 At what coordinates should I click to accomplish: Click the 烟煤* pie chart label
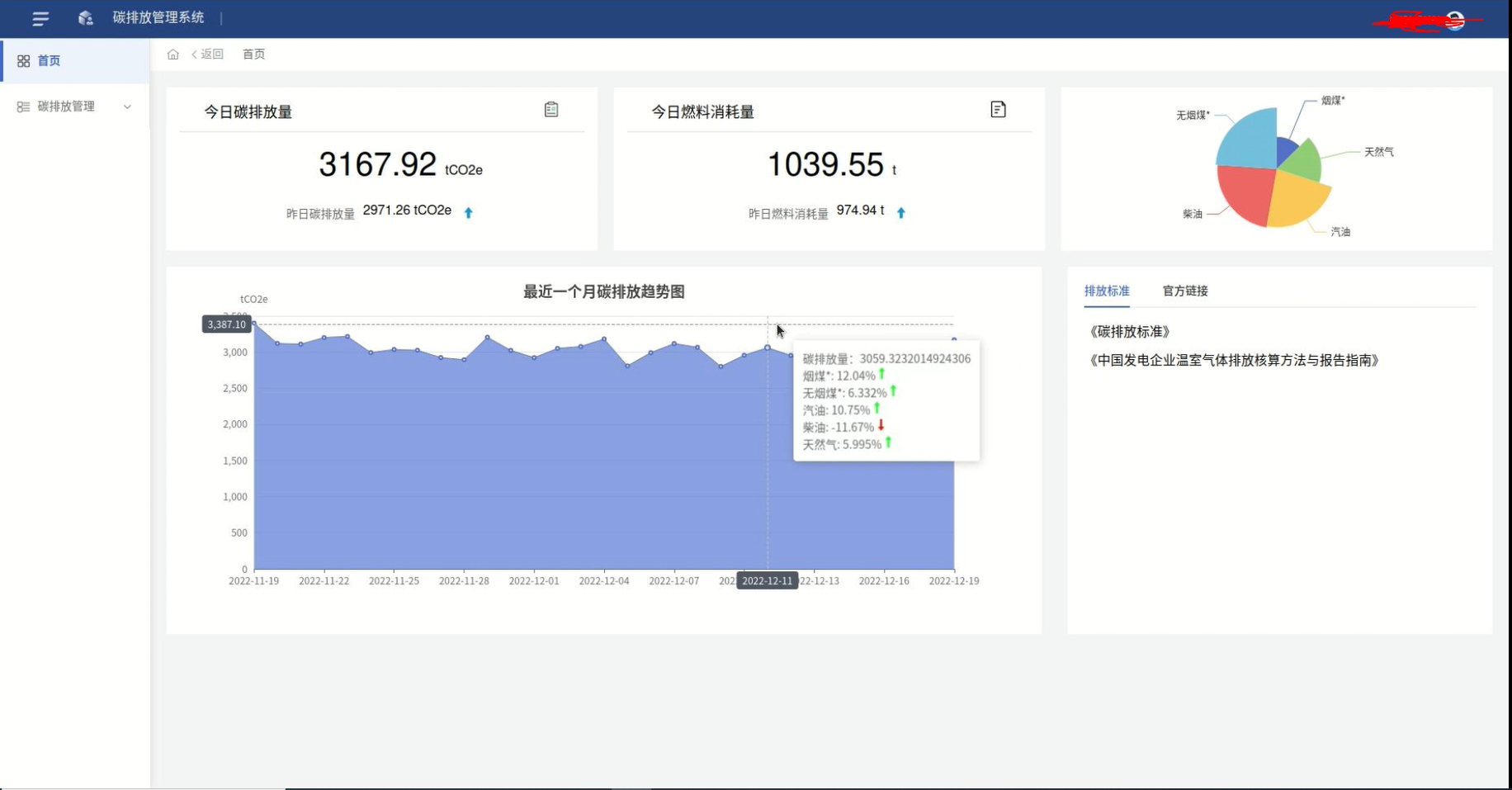1333,101
